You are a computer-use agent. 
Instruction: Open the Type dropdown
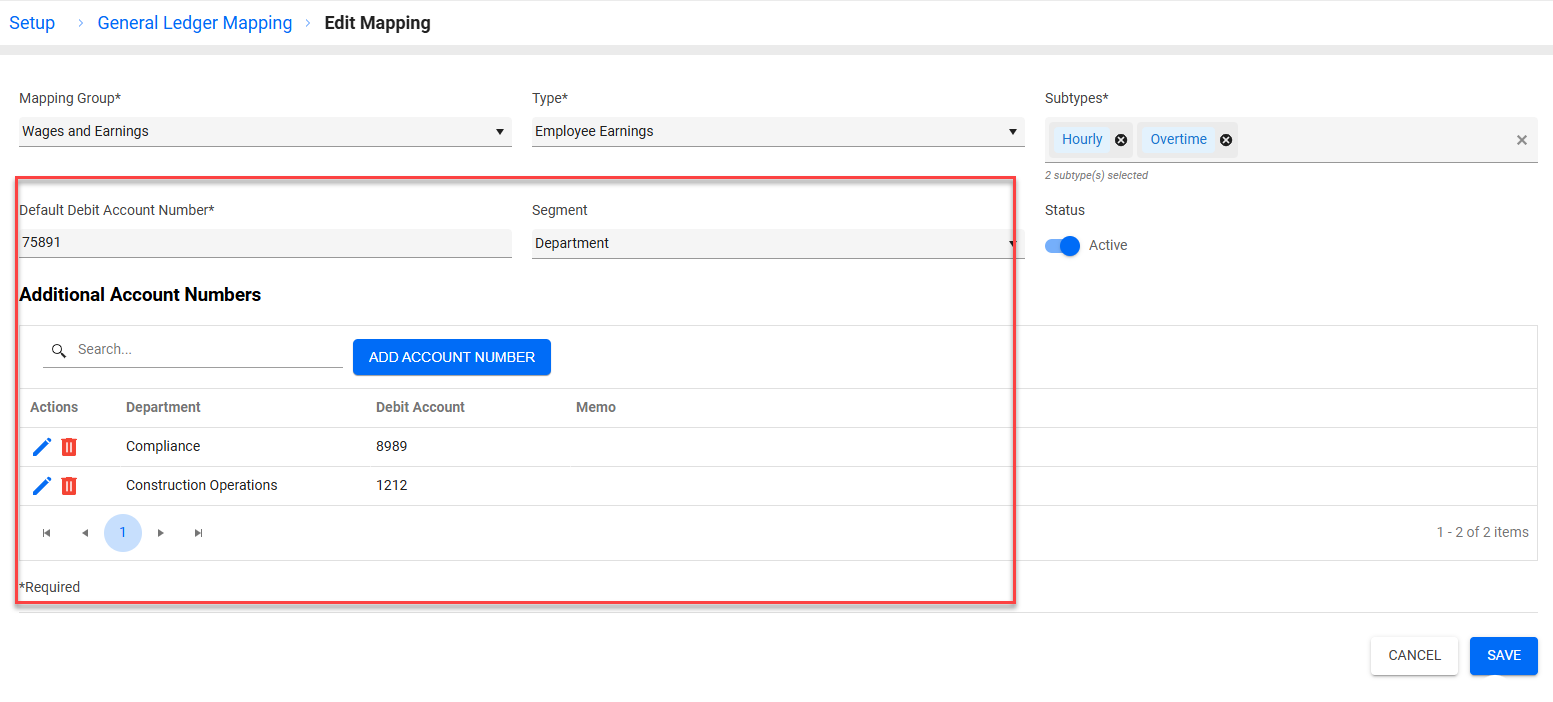[778, 132]
